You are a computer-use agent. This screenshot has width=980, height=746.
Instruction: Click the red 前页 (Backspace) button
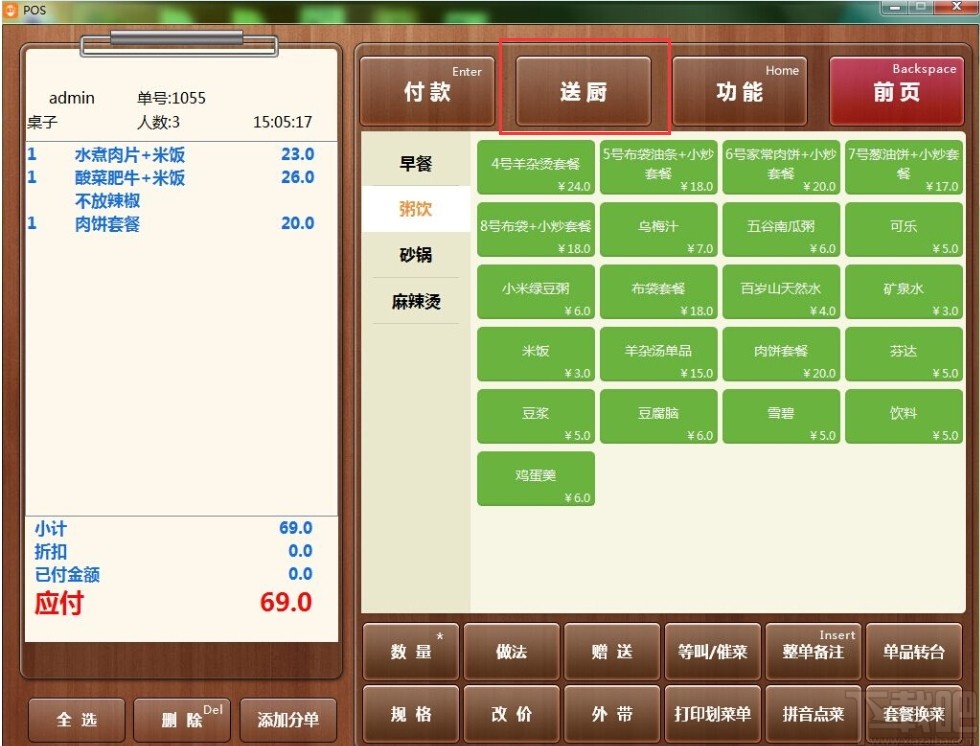click(896, 89)
